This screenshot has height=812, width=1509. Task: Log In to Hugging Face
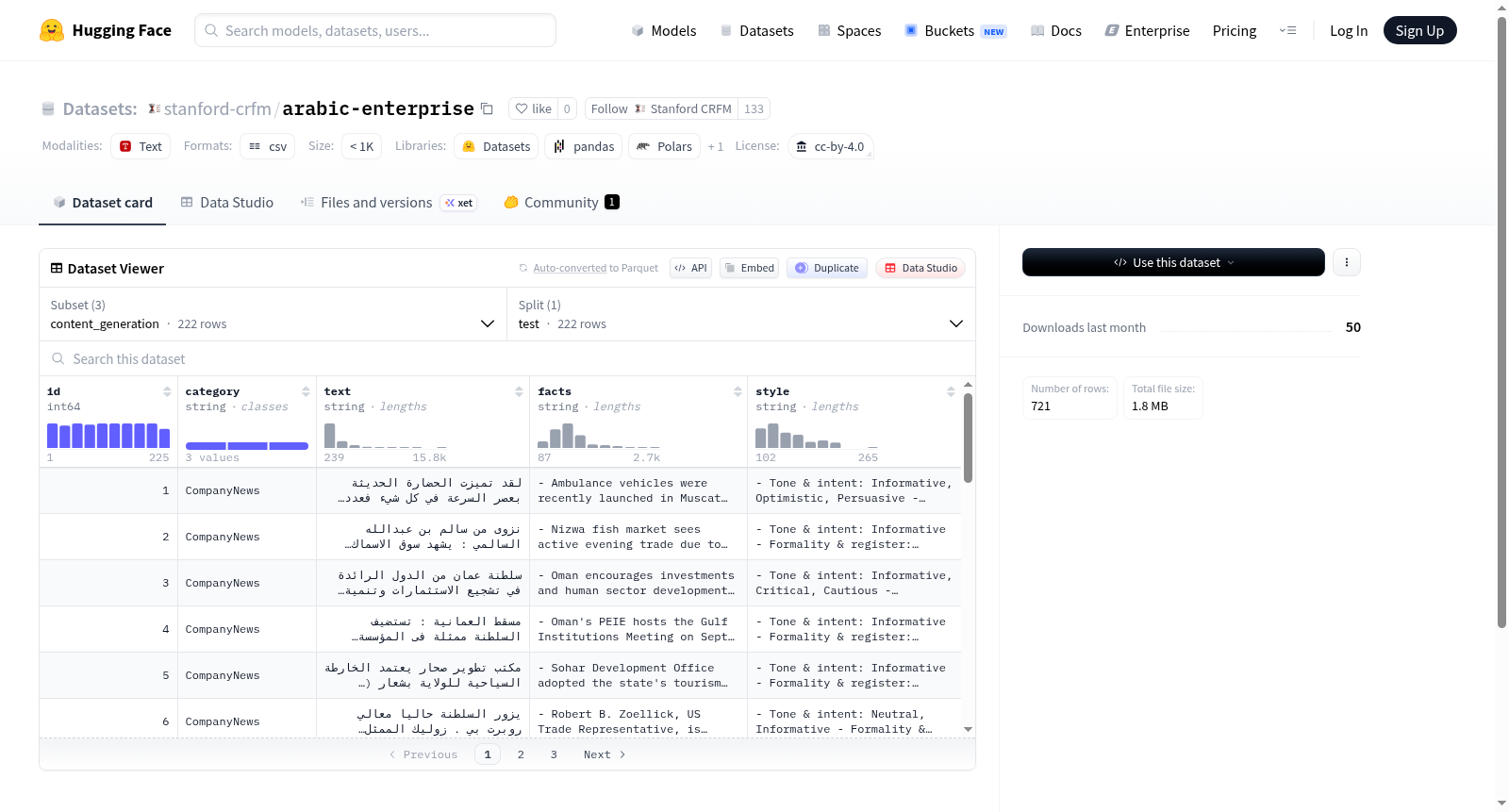tap(1349, 30)
